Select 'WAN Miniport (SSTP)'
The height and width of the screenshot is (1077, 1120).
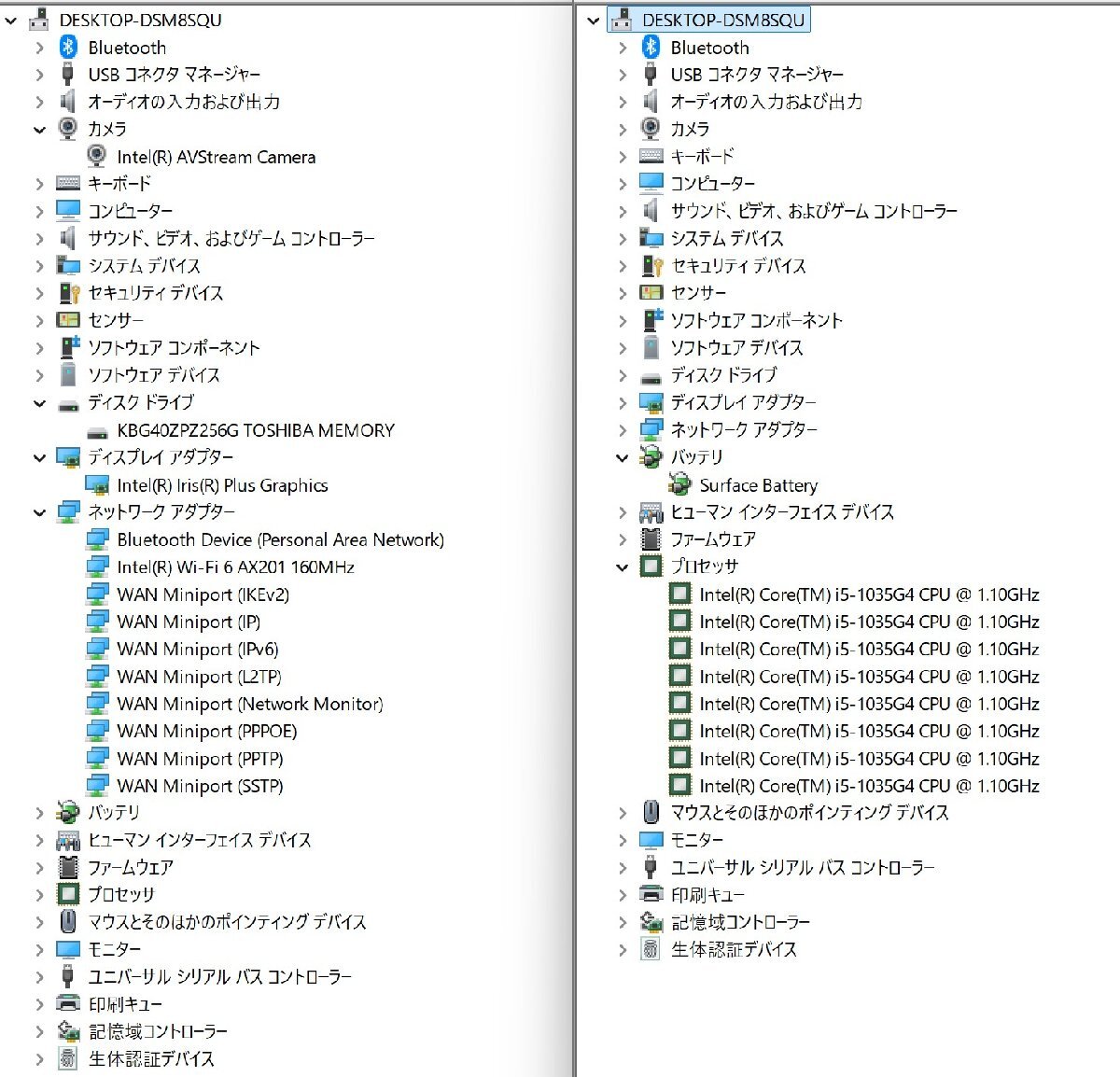pyautogui.click(x=200, y=786)
